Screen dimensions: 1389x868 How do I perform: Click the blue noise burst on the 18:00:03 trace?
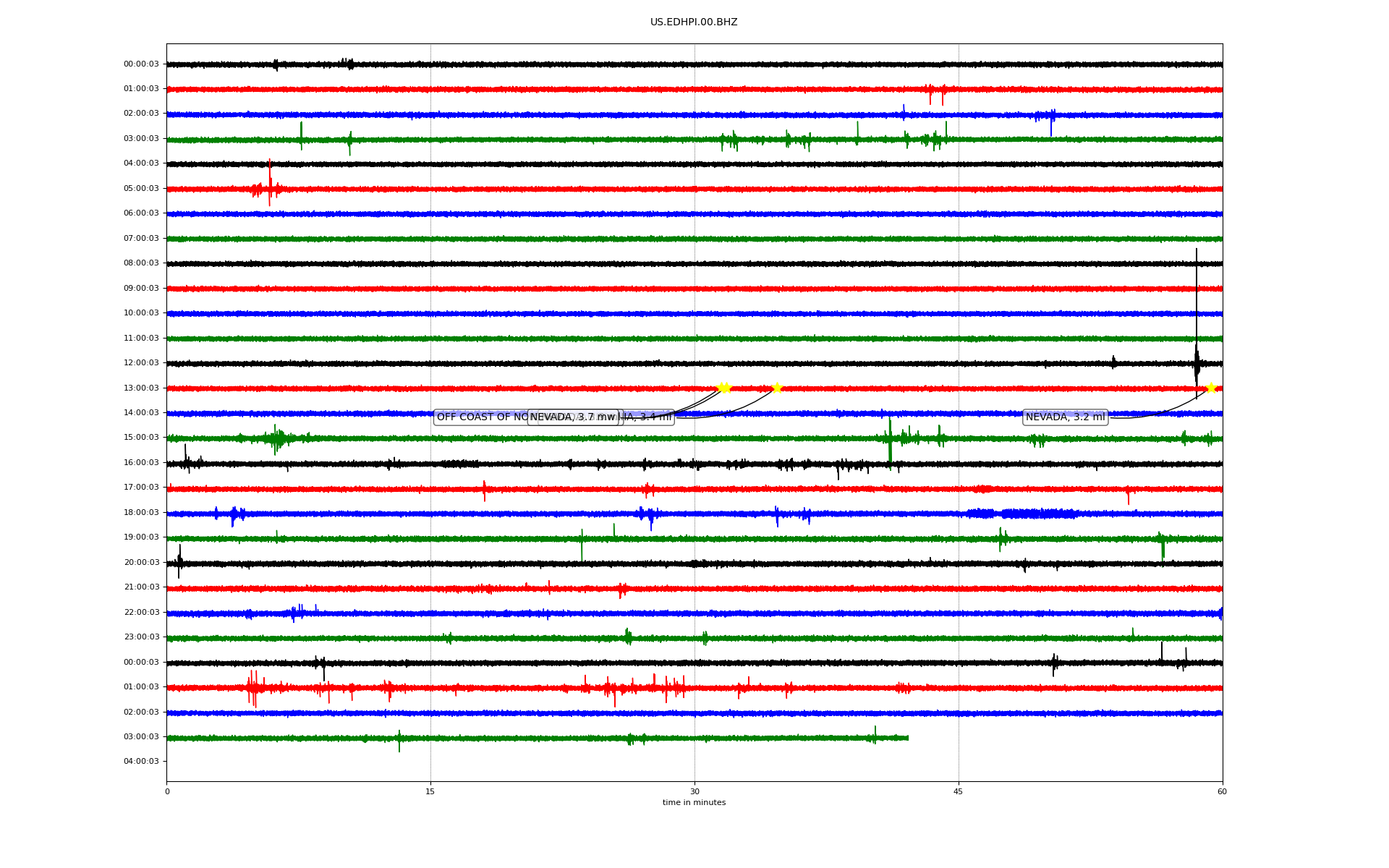1021,514
